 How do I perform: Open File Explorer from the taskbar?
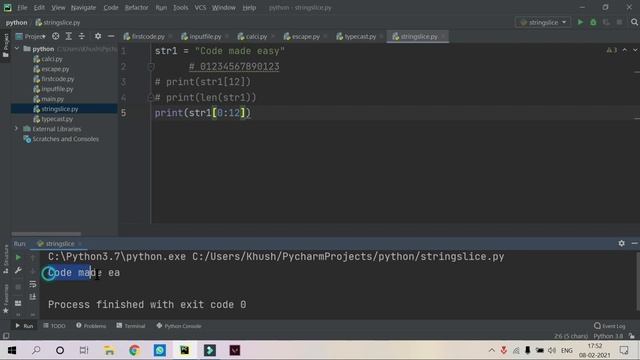[x=109, y=350]
